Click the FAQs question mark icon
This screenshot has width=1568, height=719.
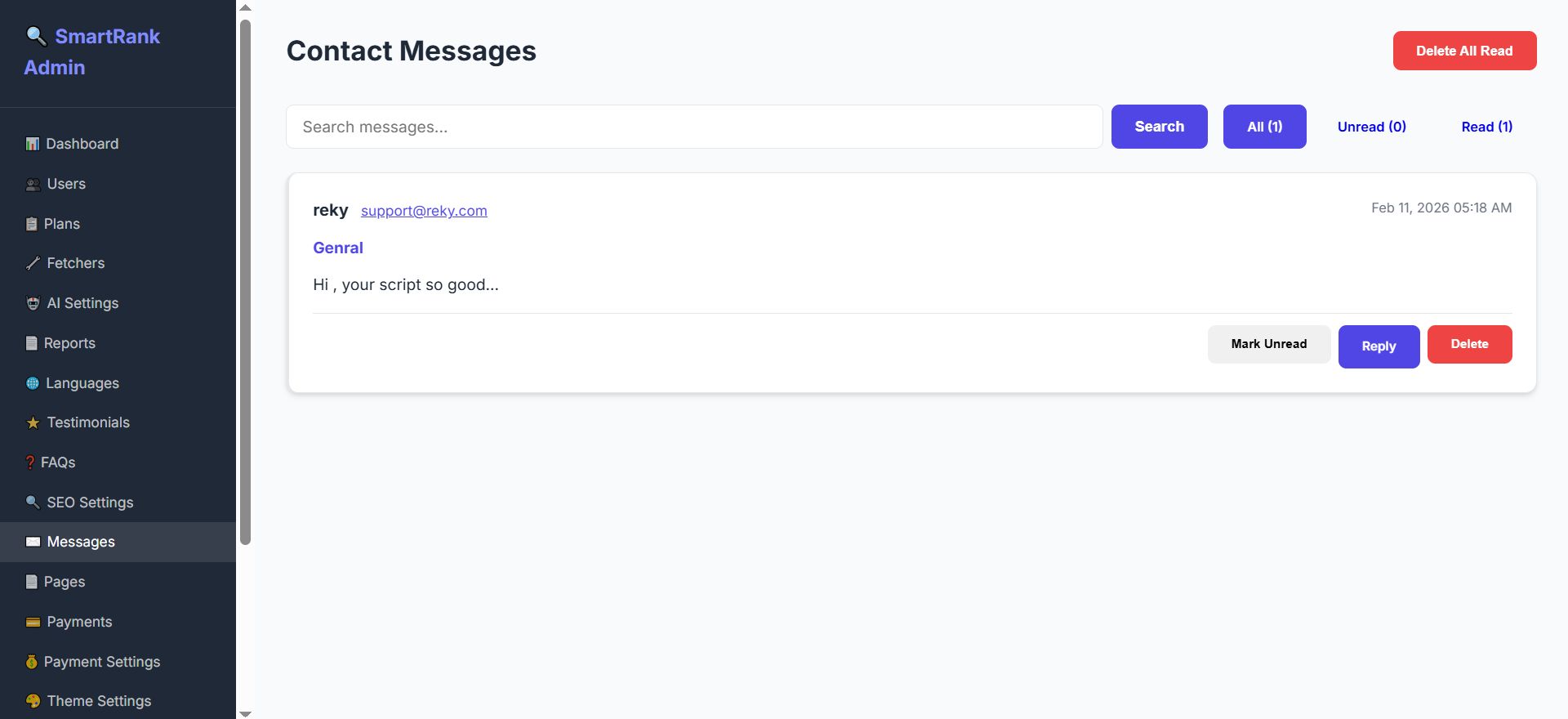point(30,462)
